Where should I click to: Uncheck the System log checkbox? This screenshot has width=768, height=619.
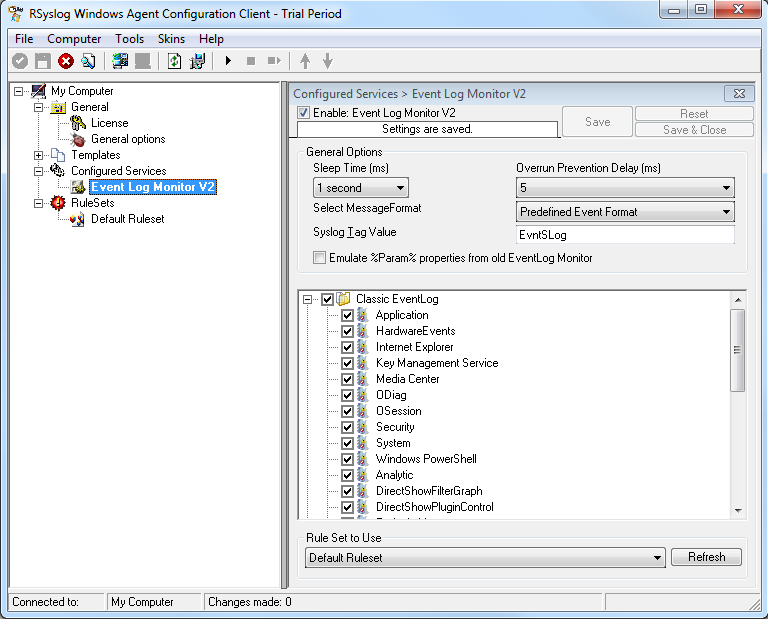pyautogui.click(x=347, y=443)
